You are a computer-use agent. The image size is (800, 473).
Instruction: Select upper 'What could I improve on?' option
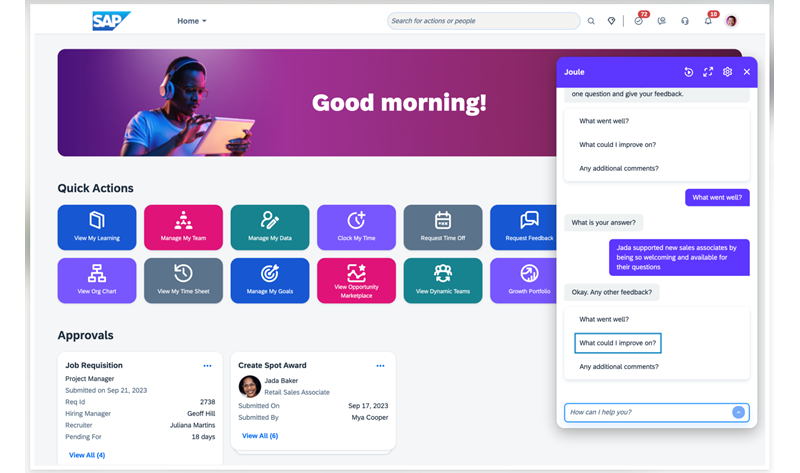[x=617, y=144]
